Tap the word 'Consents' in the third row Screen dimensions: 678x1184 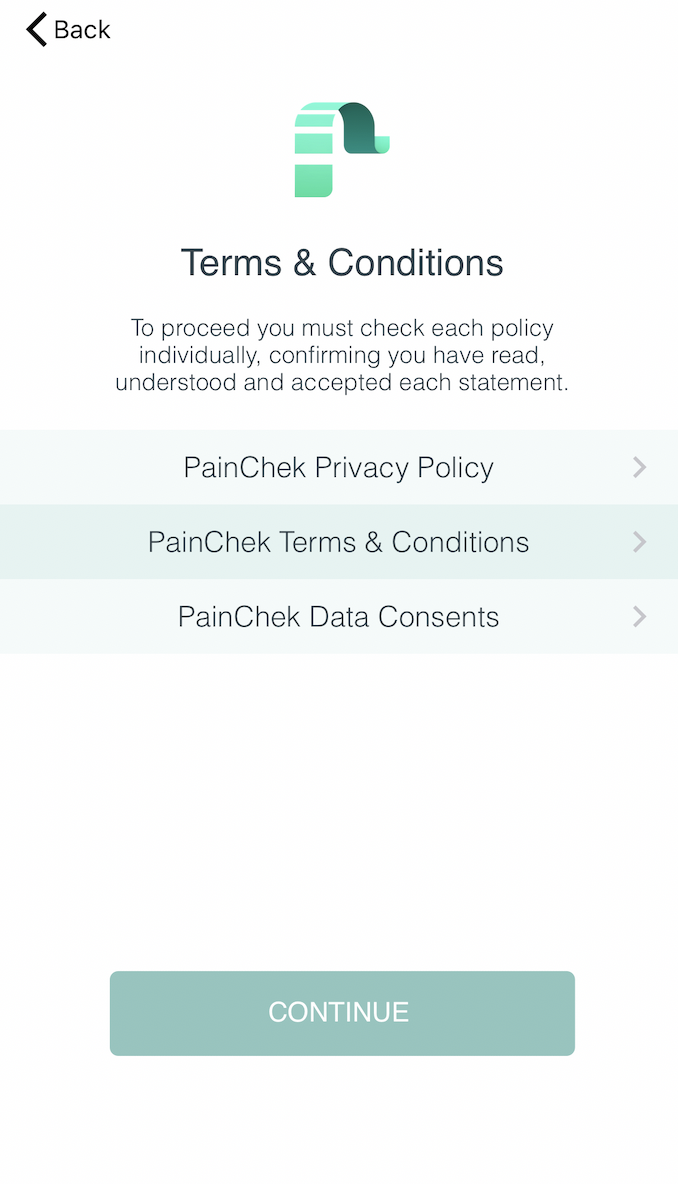439,617
